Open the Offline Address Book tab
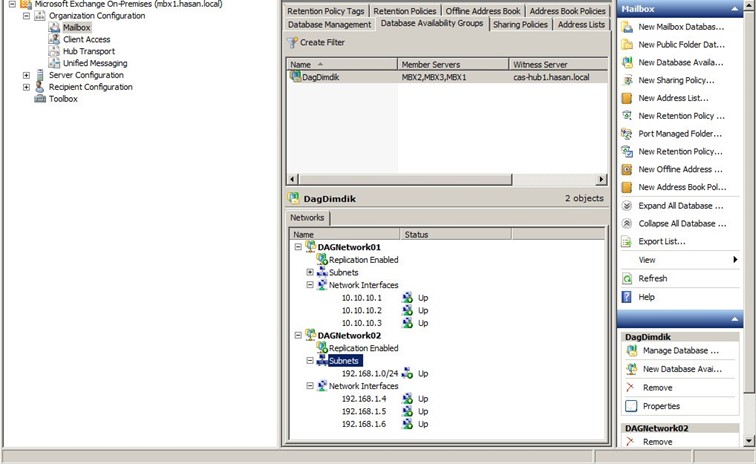This screenshot has height=464, width=756. click(483, 11)
